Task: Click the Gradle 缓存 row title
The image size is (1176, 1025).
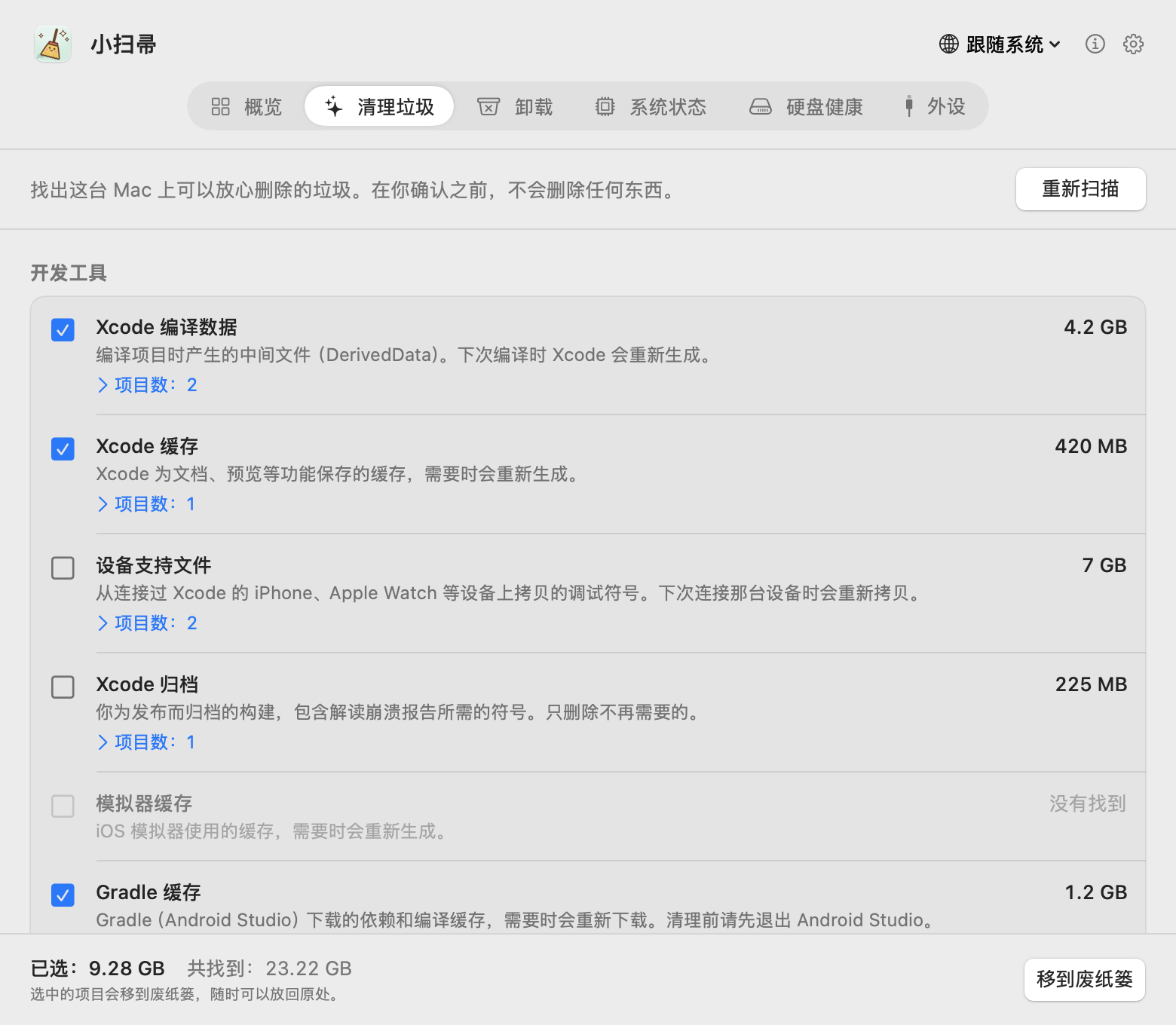Action: click(149, 892)
